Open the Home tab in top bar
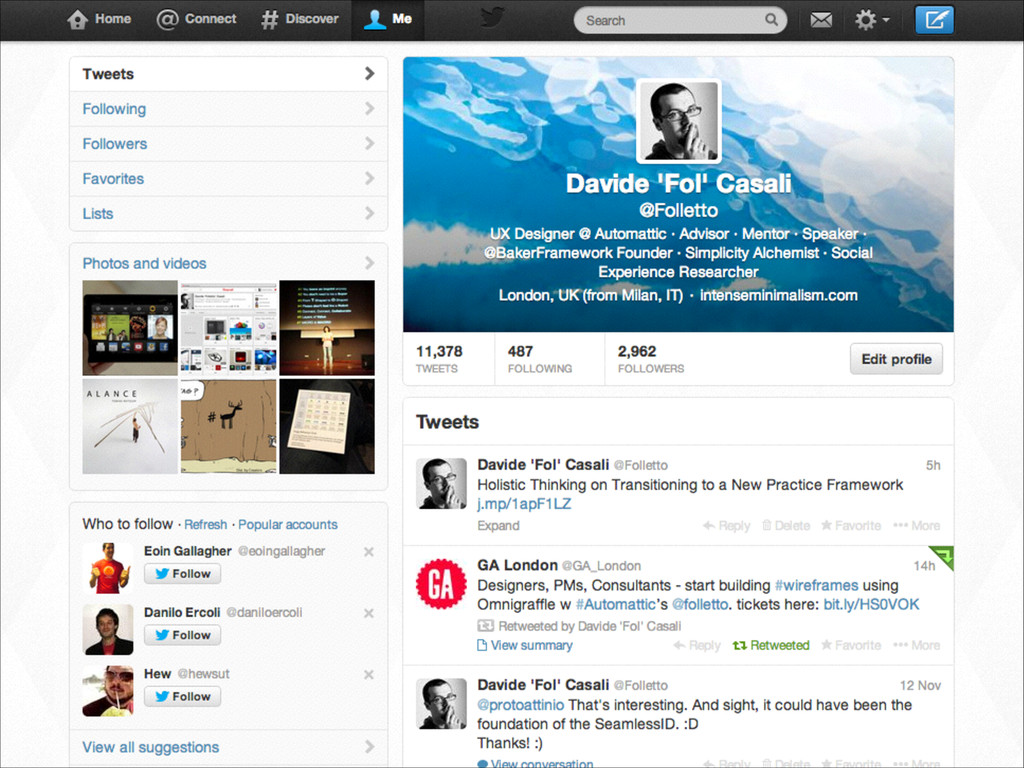1024x768 pixels. 99,20
